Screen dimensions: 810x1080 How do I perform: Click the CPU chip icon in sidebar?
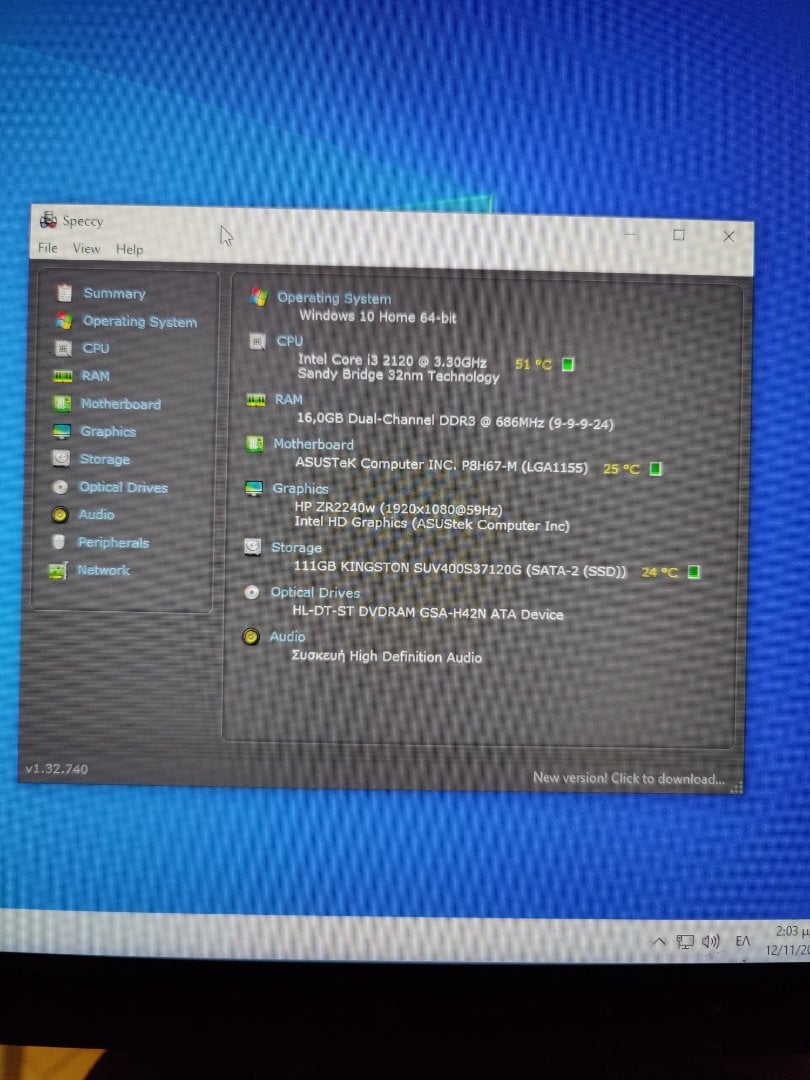coord(63,349)
